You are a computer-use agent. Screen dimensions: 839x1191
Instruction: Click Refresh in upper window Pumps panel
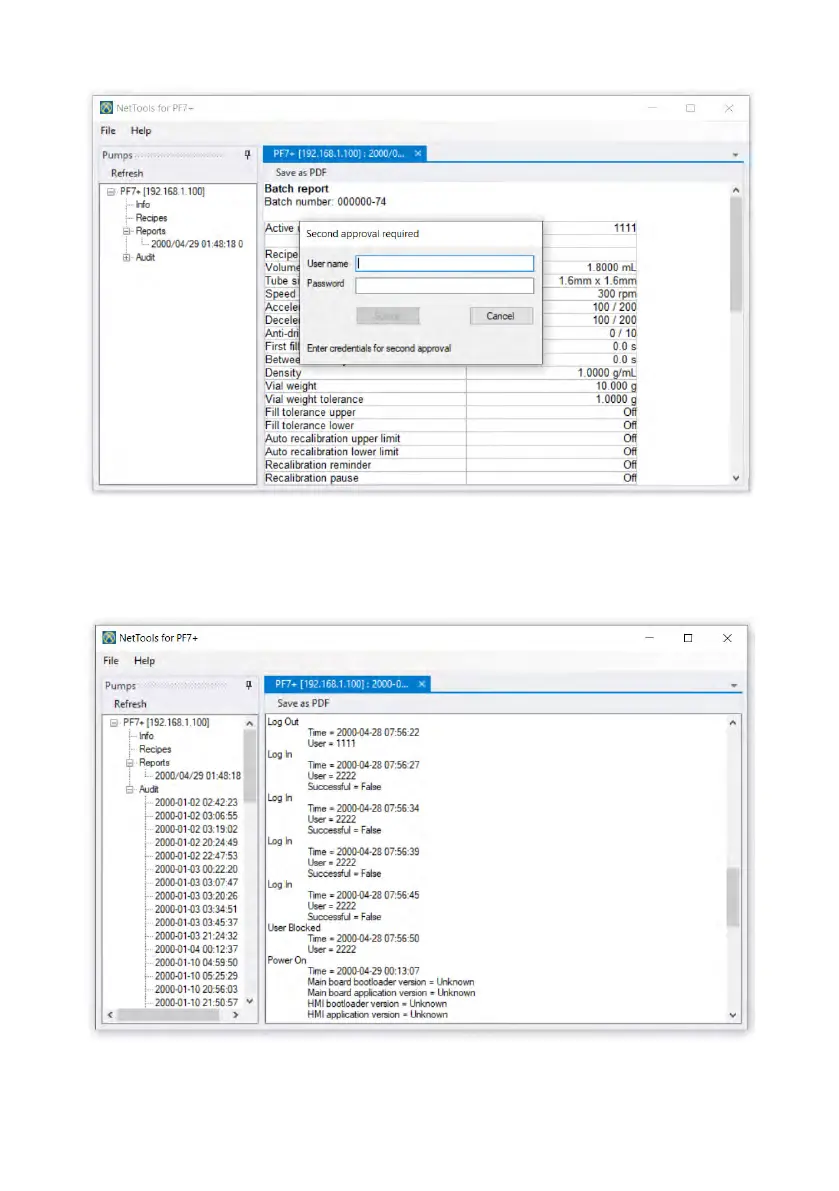[x=127, y=173]
